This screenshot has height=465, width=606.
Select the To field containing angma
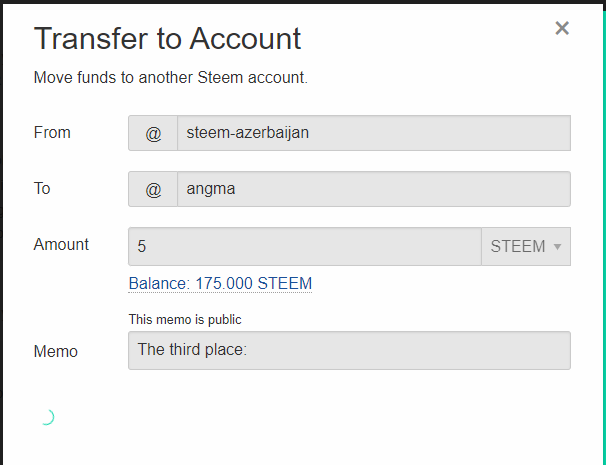[373, 189]
